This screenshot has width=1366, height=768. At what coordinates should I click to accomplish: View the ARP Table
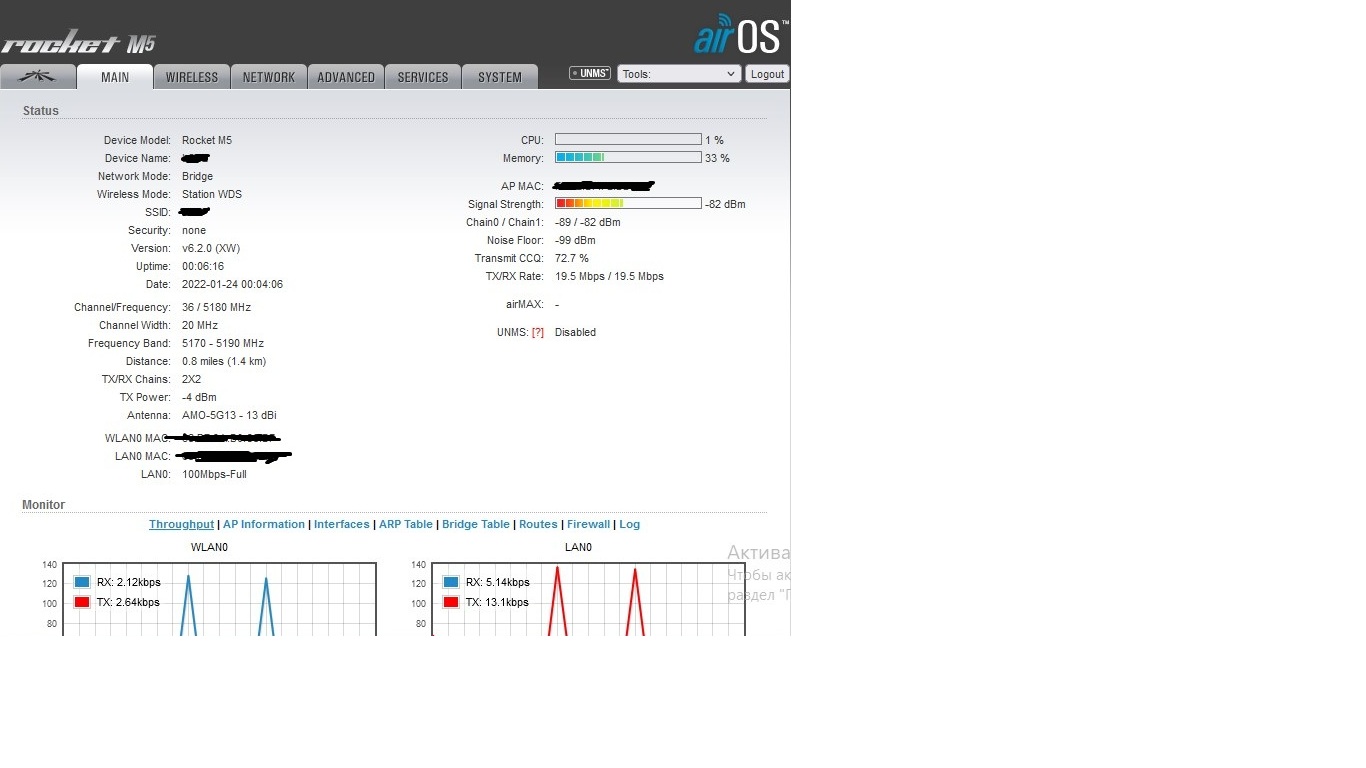[406, 524]
